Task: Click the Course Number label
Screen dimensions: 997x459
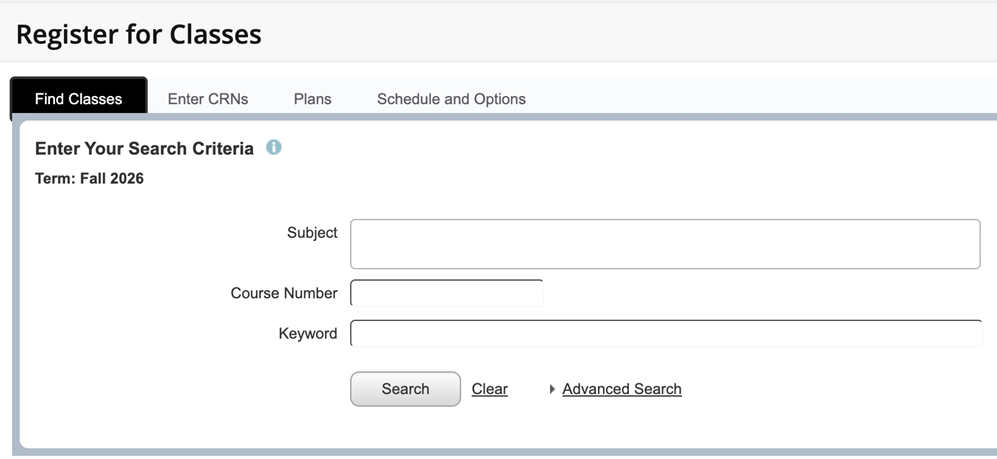Action: point(284,293)
